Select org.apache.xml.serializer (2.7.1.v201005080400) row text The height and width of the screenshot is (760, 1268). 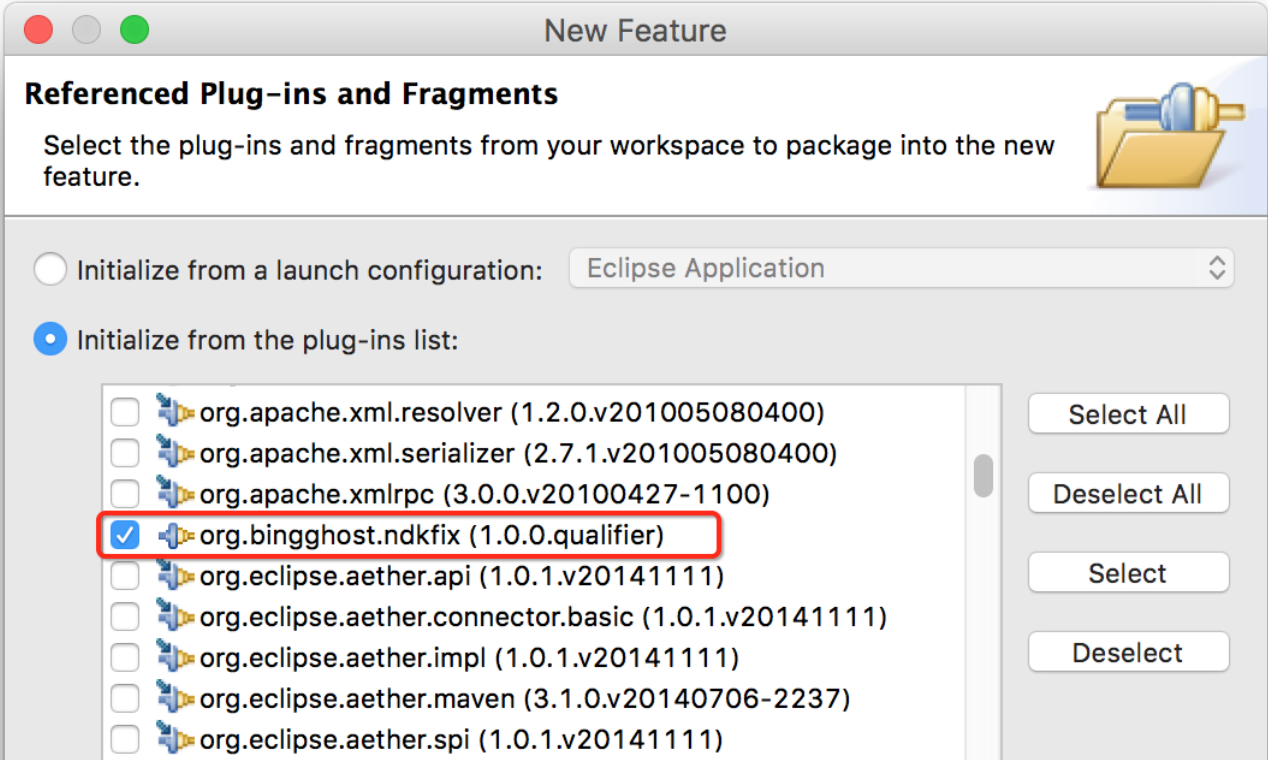coord(518,453)
